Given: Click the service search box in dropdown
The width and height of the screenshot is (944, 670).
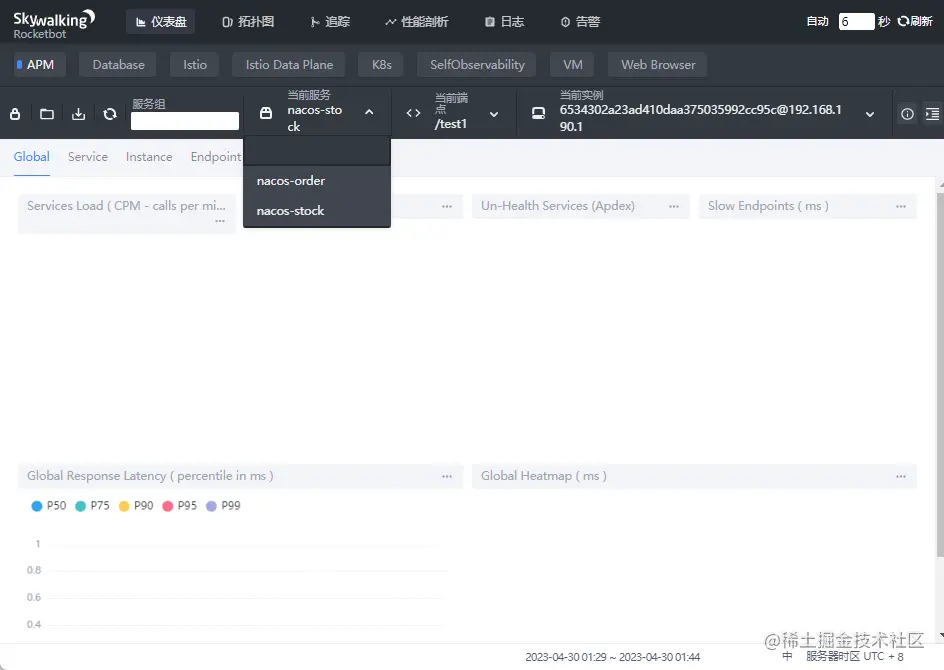Looking at the screenshot, I should point(317,151).
